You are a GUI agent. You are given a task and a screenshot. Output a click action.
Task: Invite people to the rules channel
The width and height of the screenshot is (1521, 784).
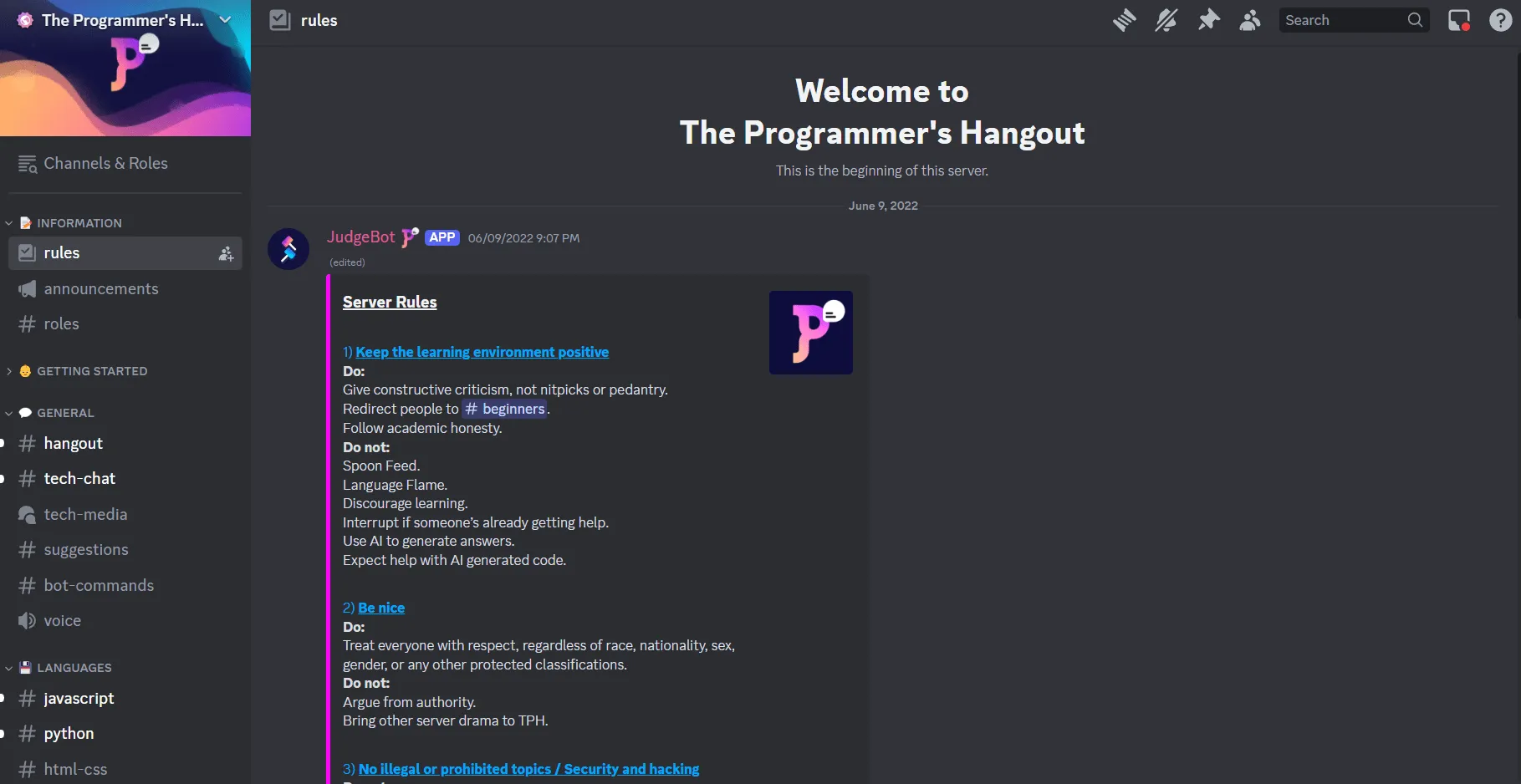(x=226, y=254)
